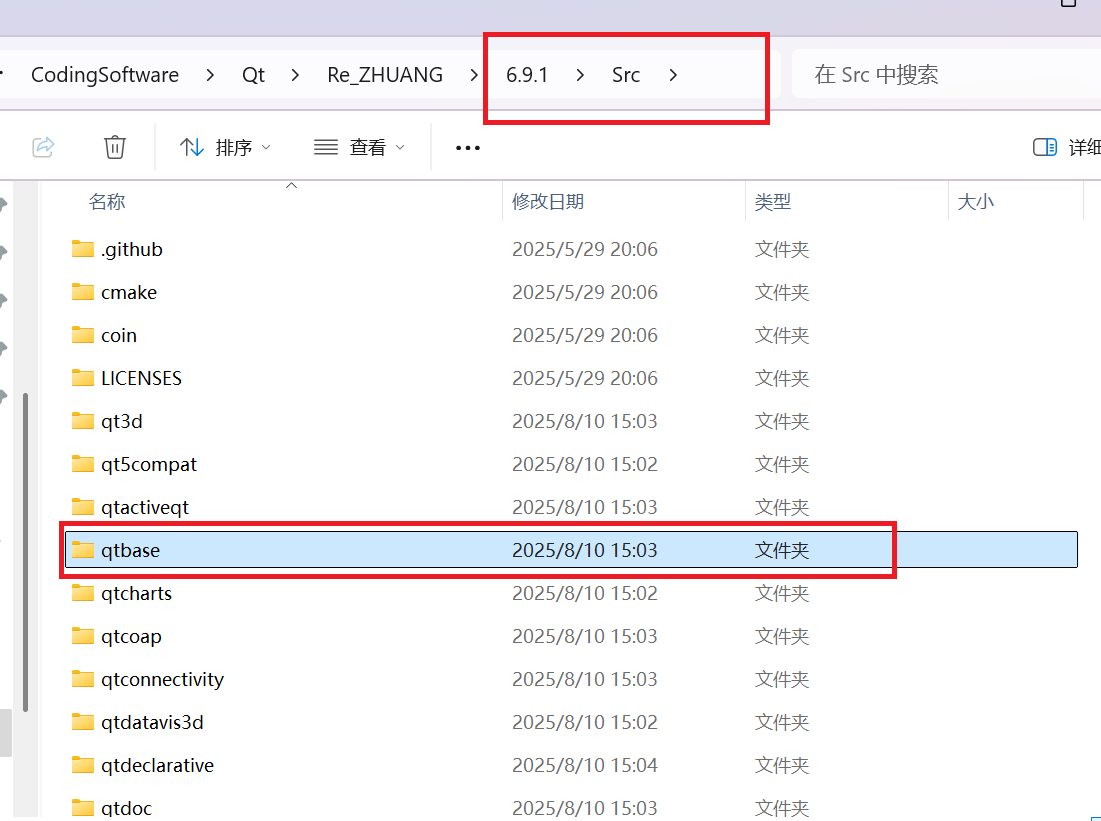Click the 6.9.1 breadcrumb segment
Screen dimensions: 1101x821
pos(527,74)
